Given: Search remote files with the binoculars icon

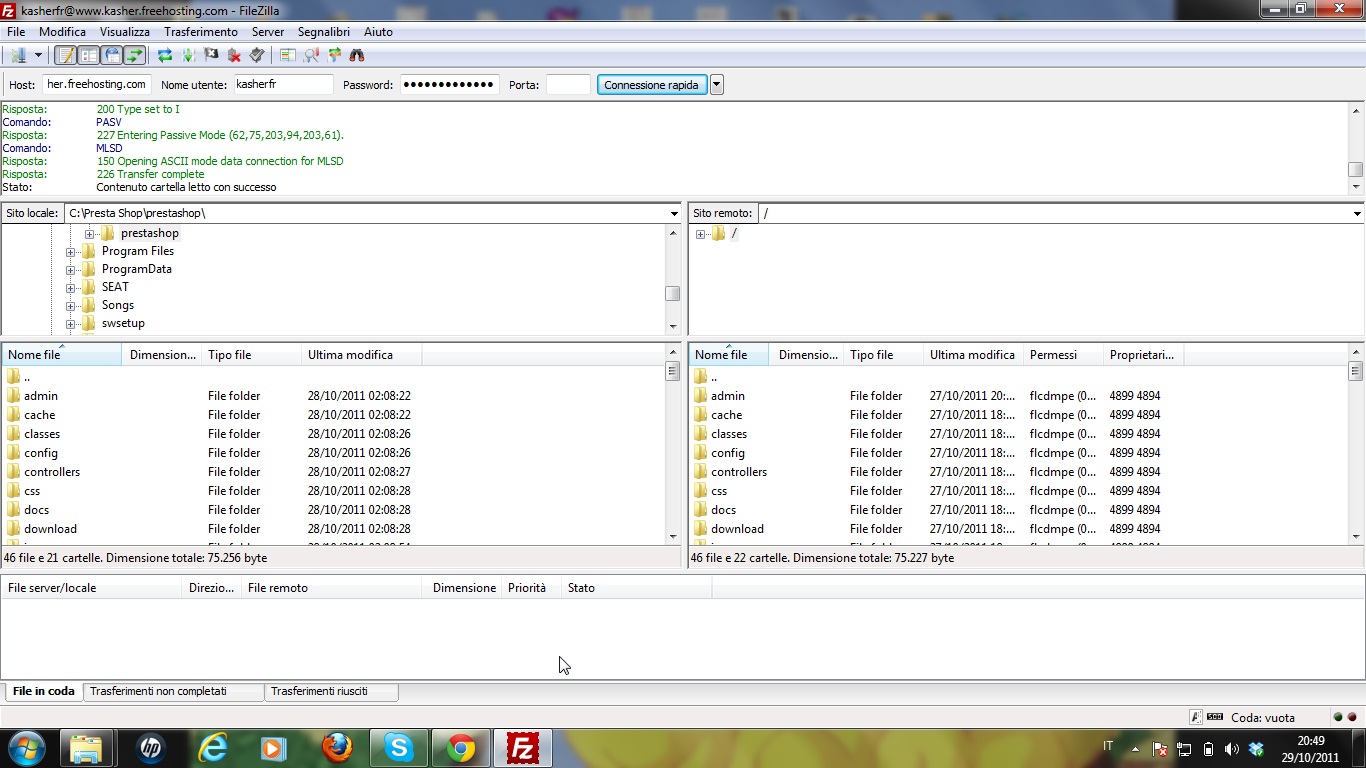Looking at the screenshot, I should click(x=357, y=56).
